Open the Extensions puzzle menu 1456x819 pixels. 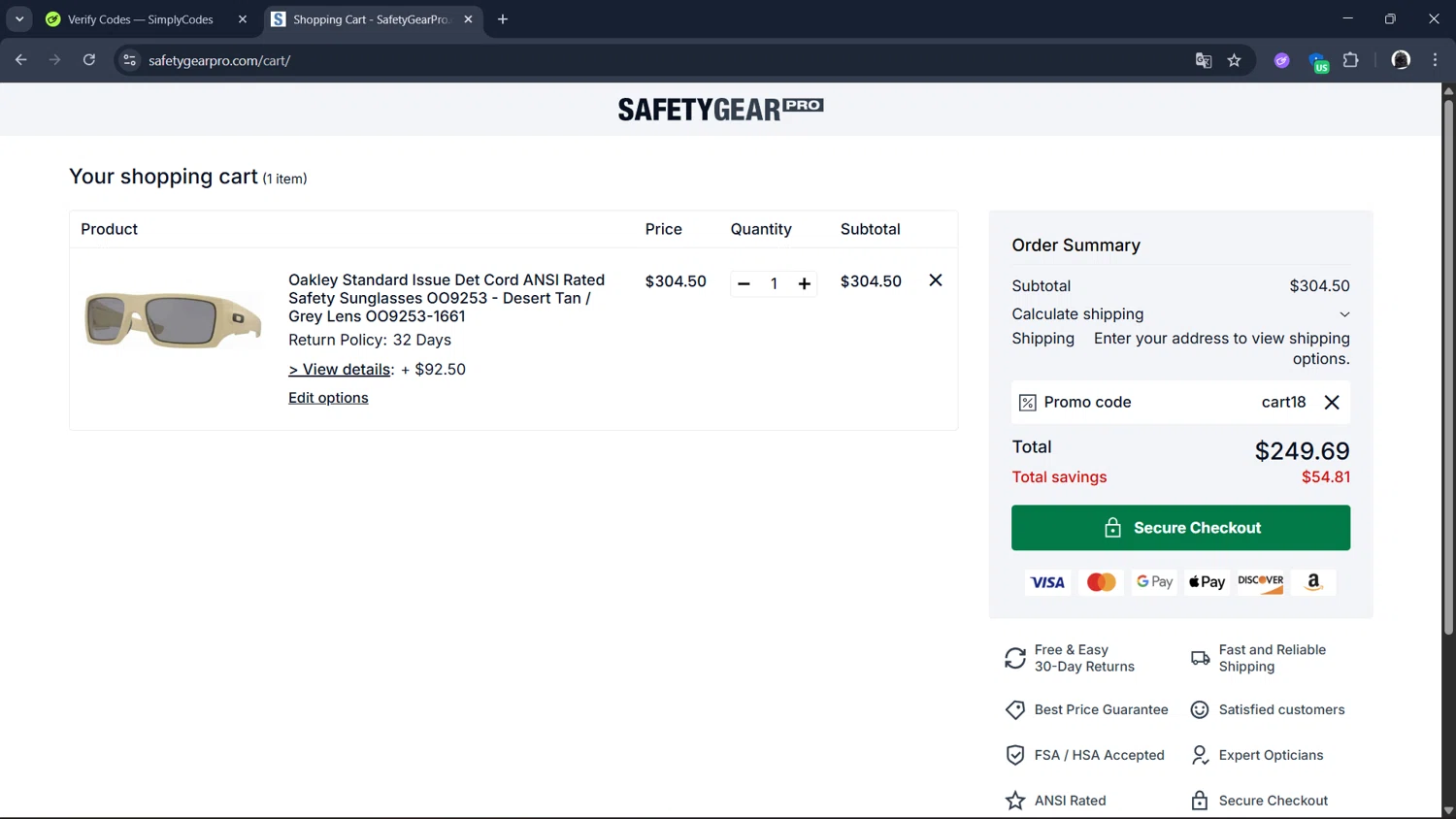1351,60
